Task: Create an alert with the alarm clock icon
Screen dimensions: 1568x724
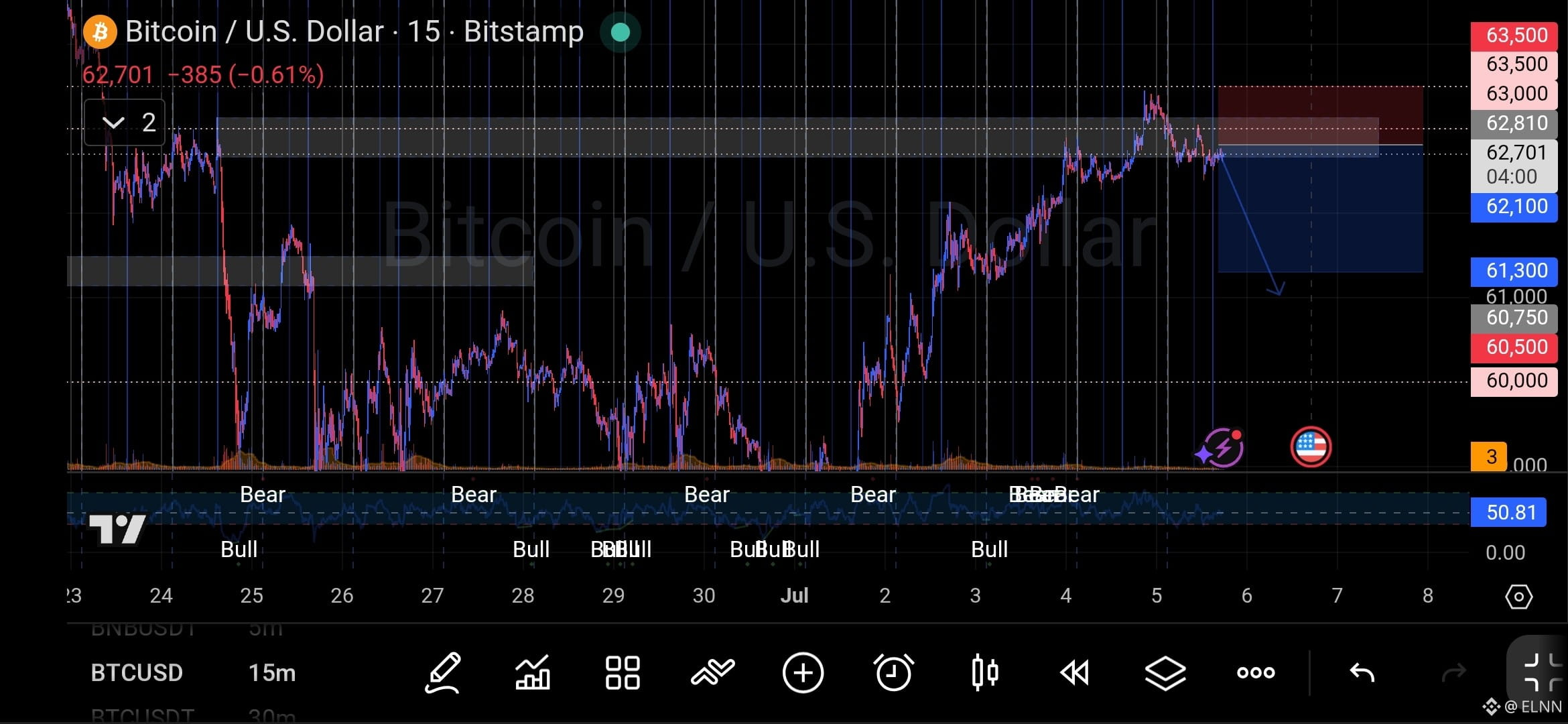Action: [x=893, y=672]
